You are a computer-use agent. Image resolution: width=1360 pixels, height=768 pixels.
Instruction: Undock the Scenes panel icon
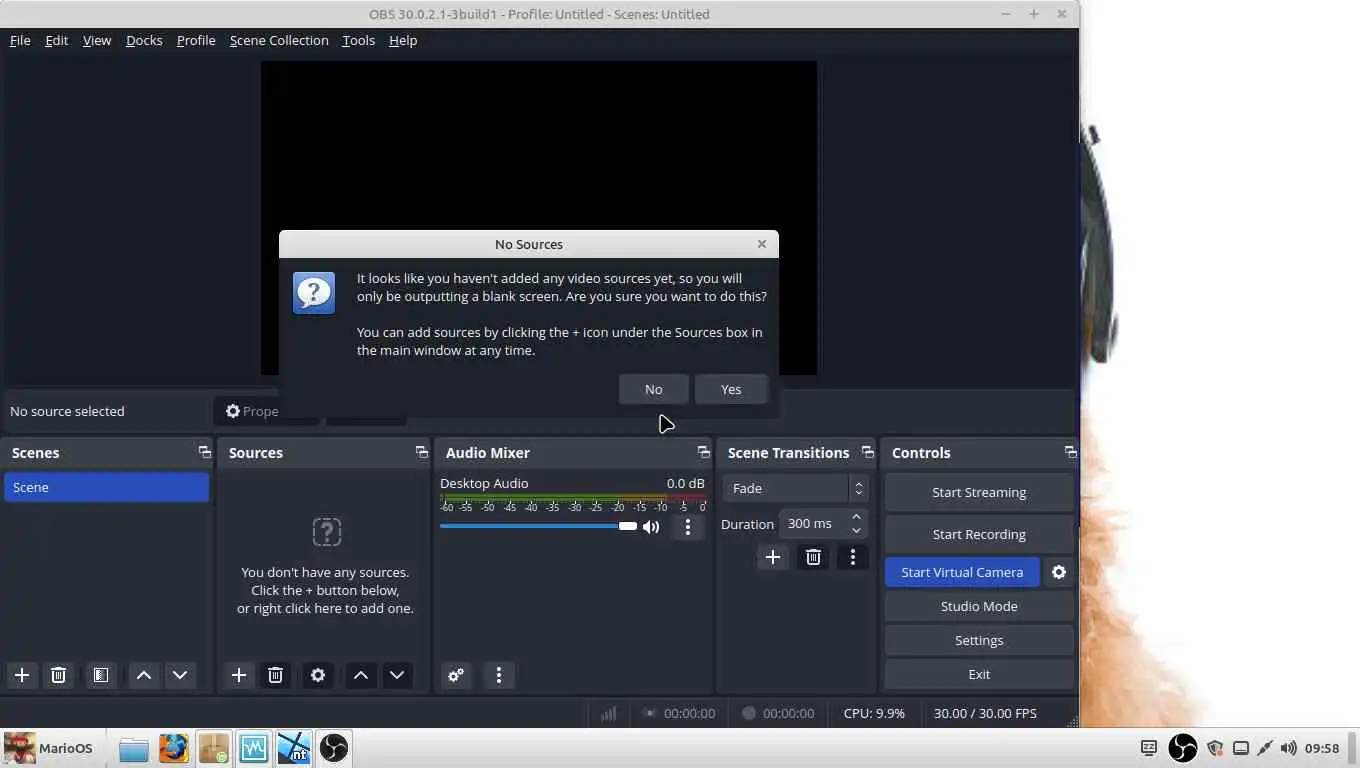pyautogui.click(x=204, y=452)
